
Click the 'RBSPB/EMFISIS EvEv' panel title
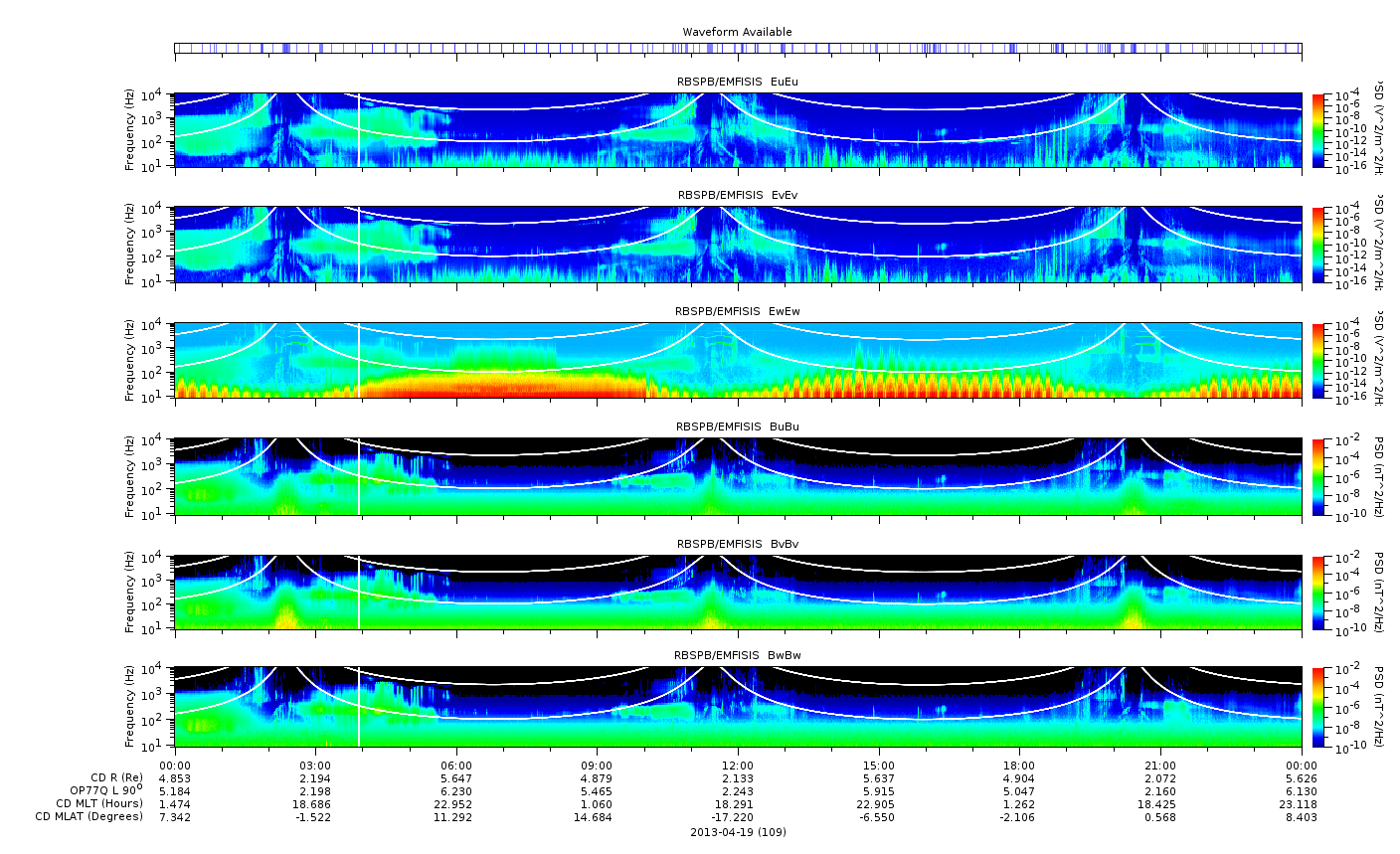(737, 196)
